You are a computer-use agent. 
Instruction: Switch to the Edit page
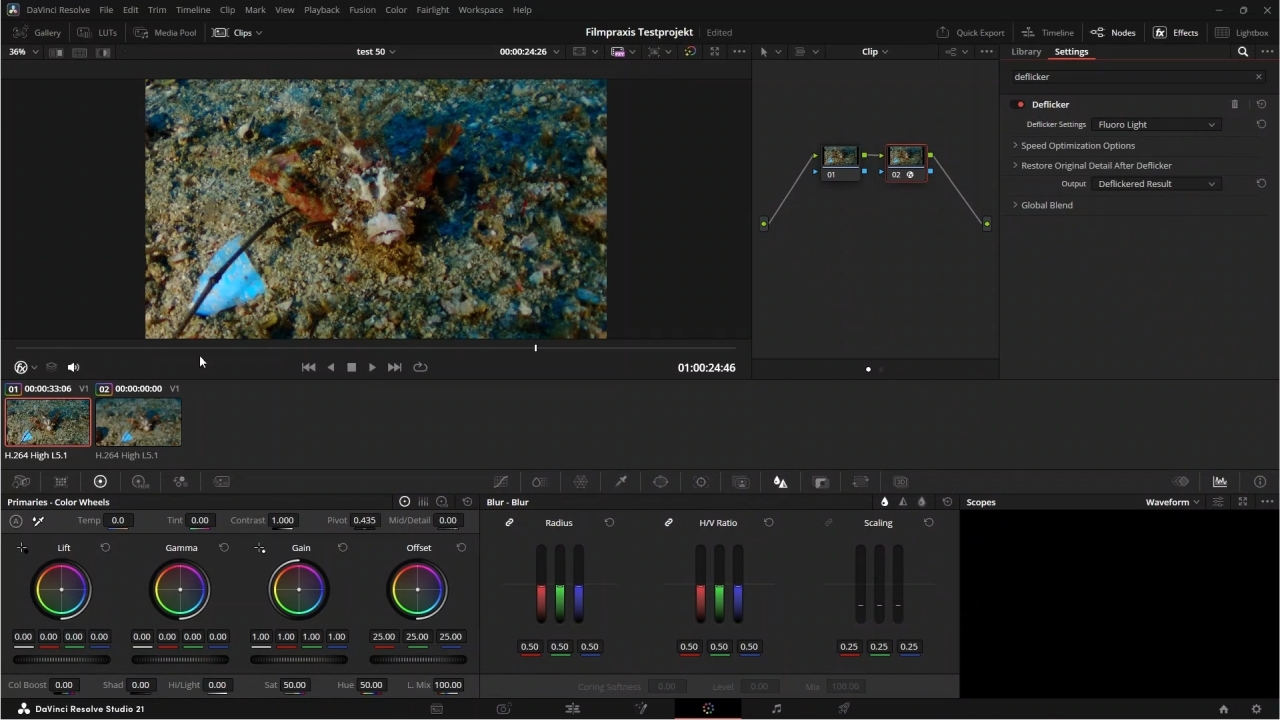point(572,709)
